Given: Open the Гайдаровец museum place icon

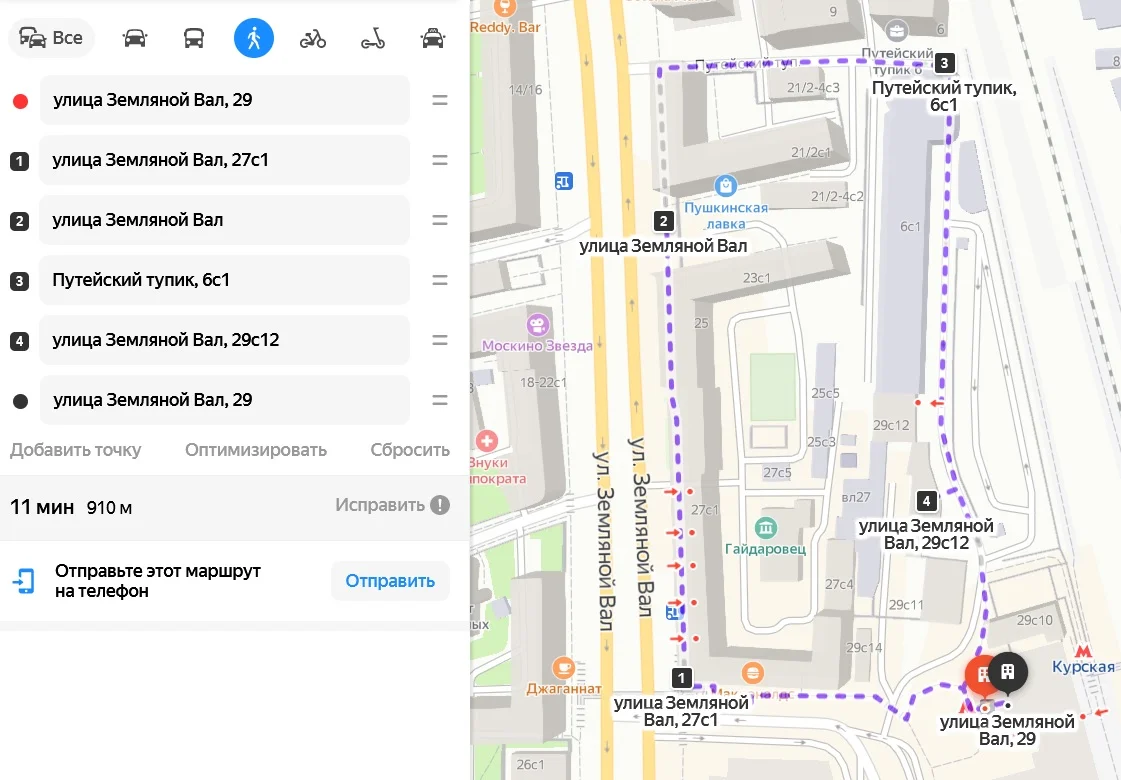Looking at the screenshot, I should coord(766,528).
